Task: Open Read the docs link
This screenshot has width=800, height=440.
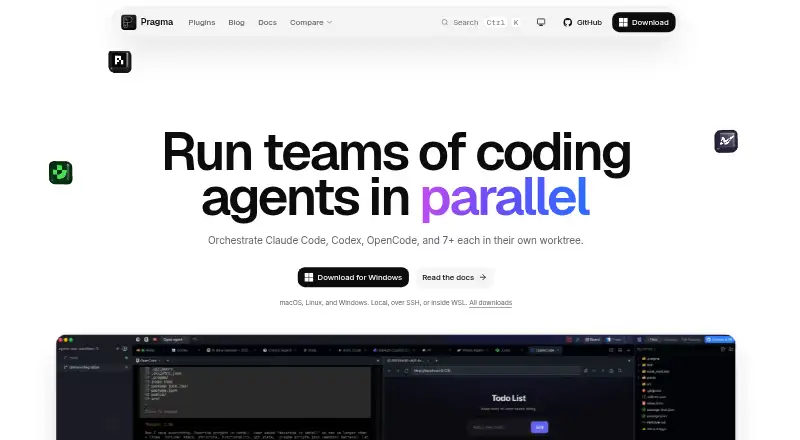Action: point(455,277)
